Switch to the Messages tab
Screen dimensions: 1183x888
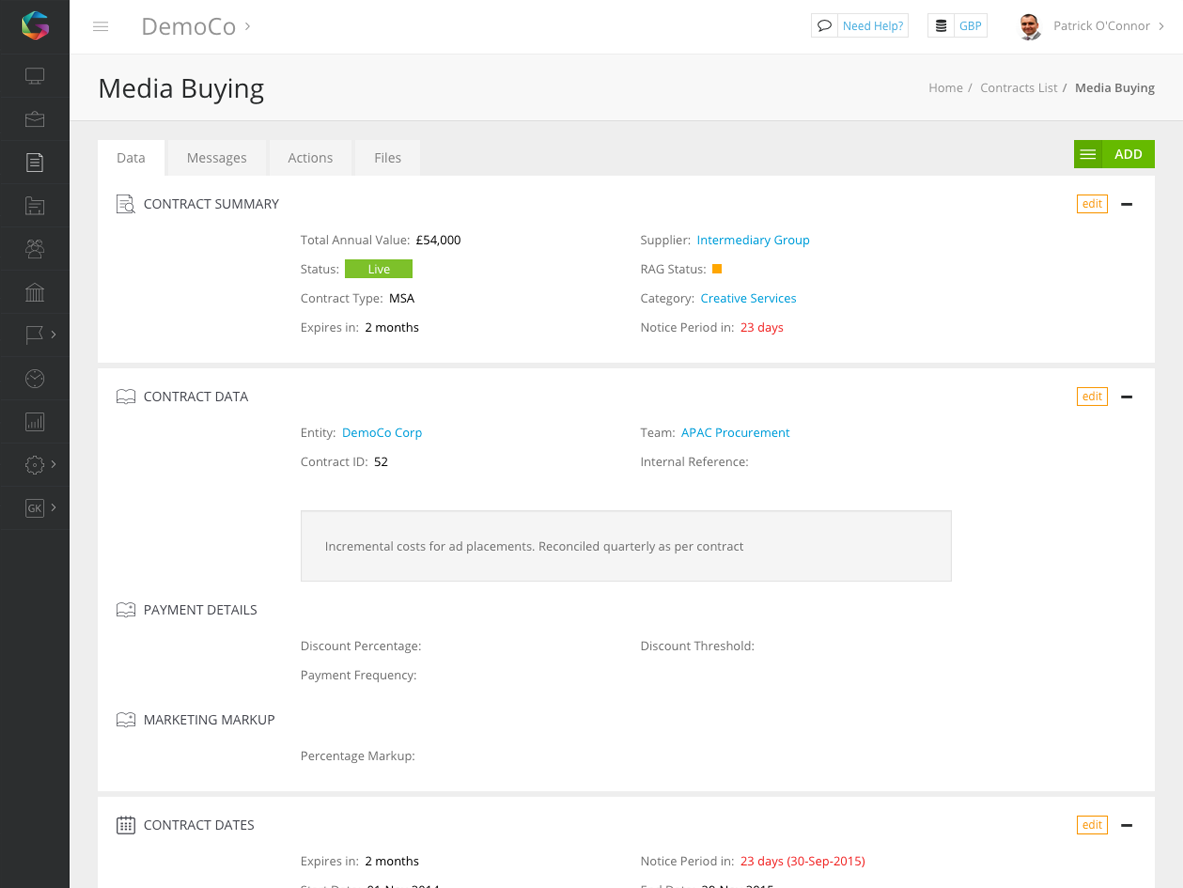pyautogui.click(x=216, y=158)
